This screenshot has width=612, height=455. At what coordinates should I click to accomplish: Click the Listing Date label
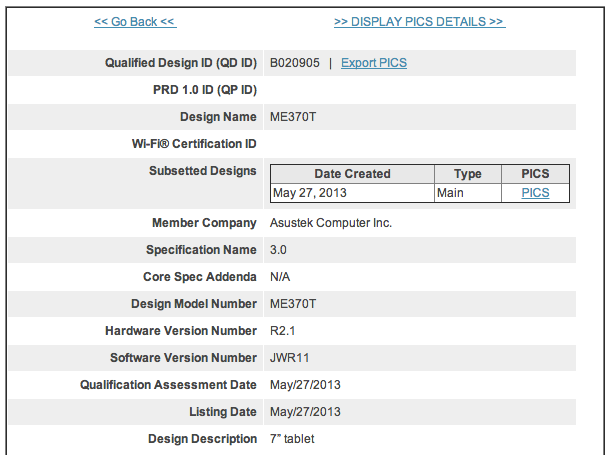[x=223, y=412]
